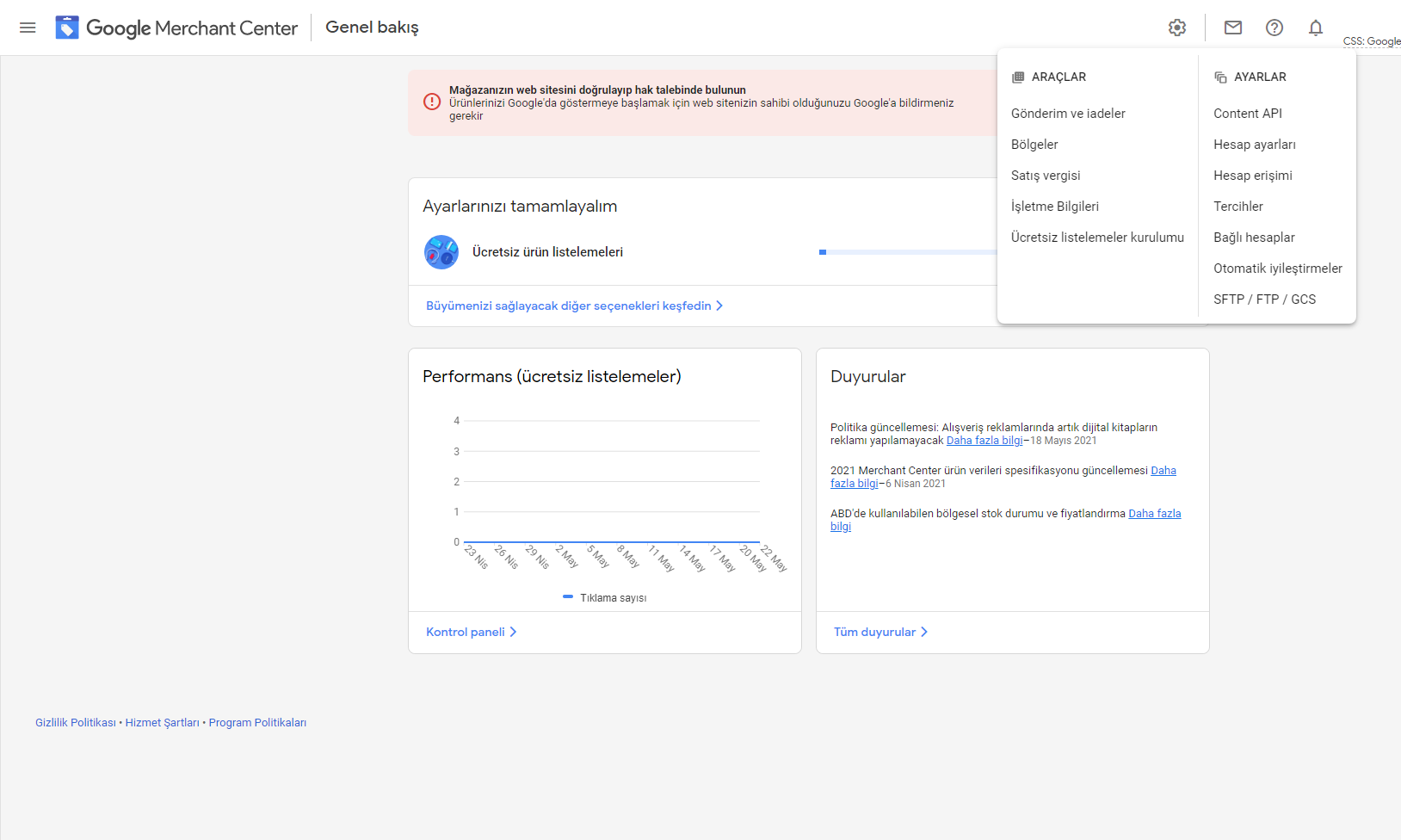
Task: Select Hesap erişimi
Action: [1253, 176]
